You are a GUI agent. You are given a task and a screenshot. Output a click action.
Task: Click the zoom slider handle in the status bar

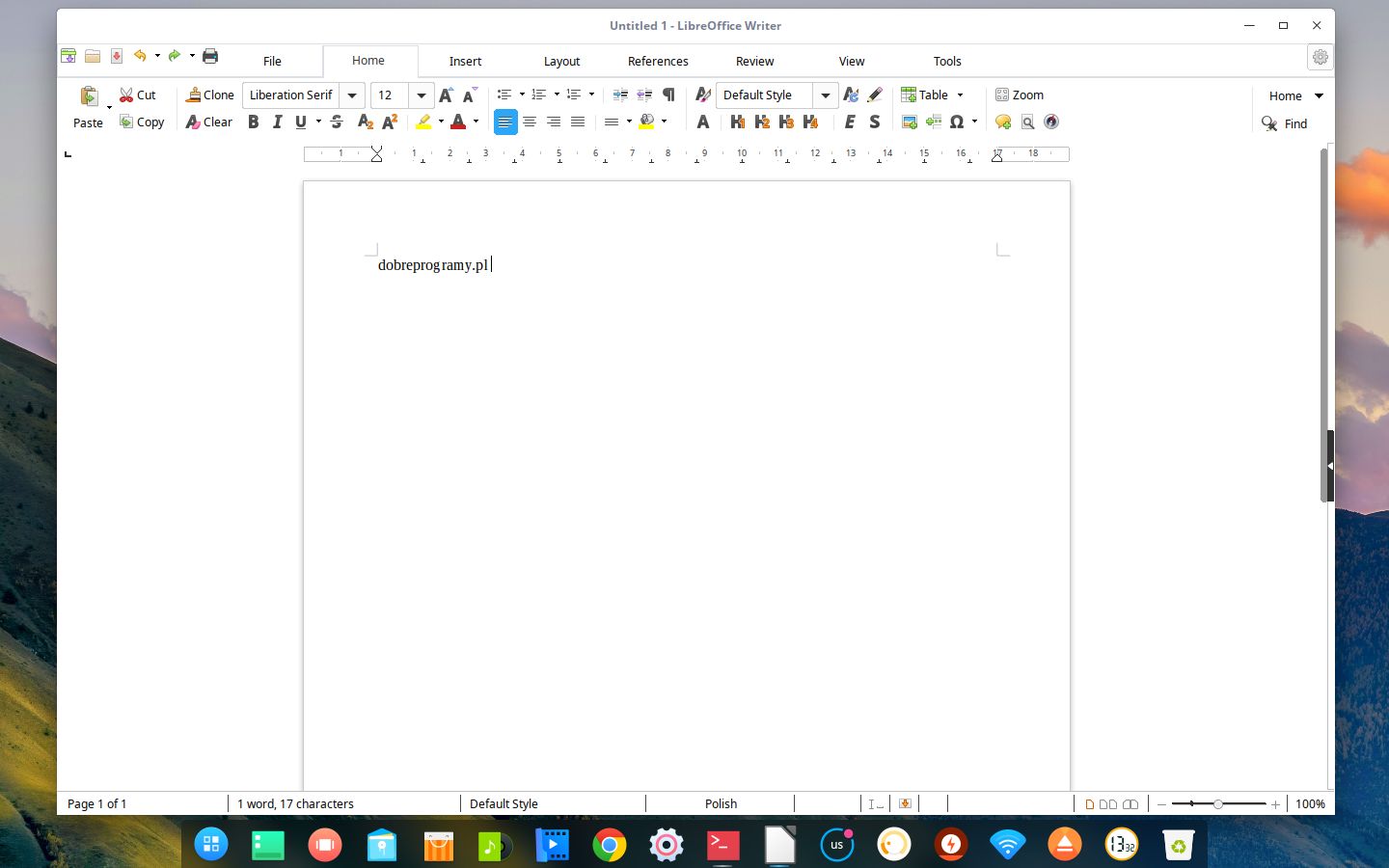tap(1218, 803)
